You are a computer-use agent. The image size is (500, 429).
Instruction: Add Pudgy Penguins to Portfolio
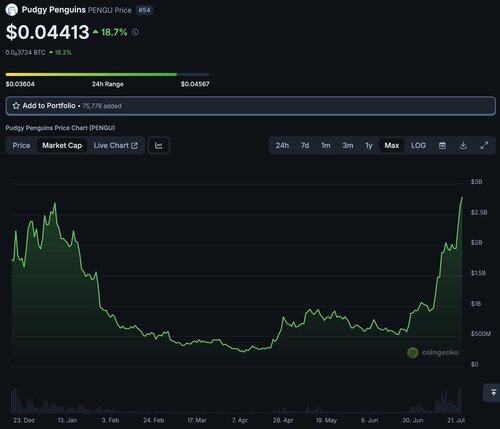point(250,106)
